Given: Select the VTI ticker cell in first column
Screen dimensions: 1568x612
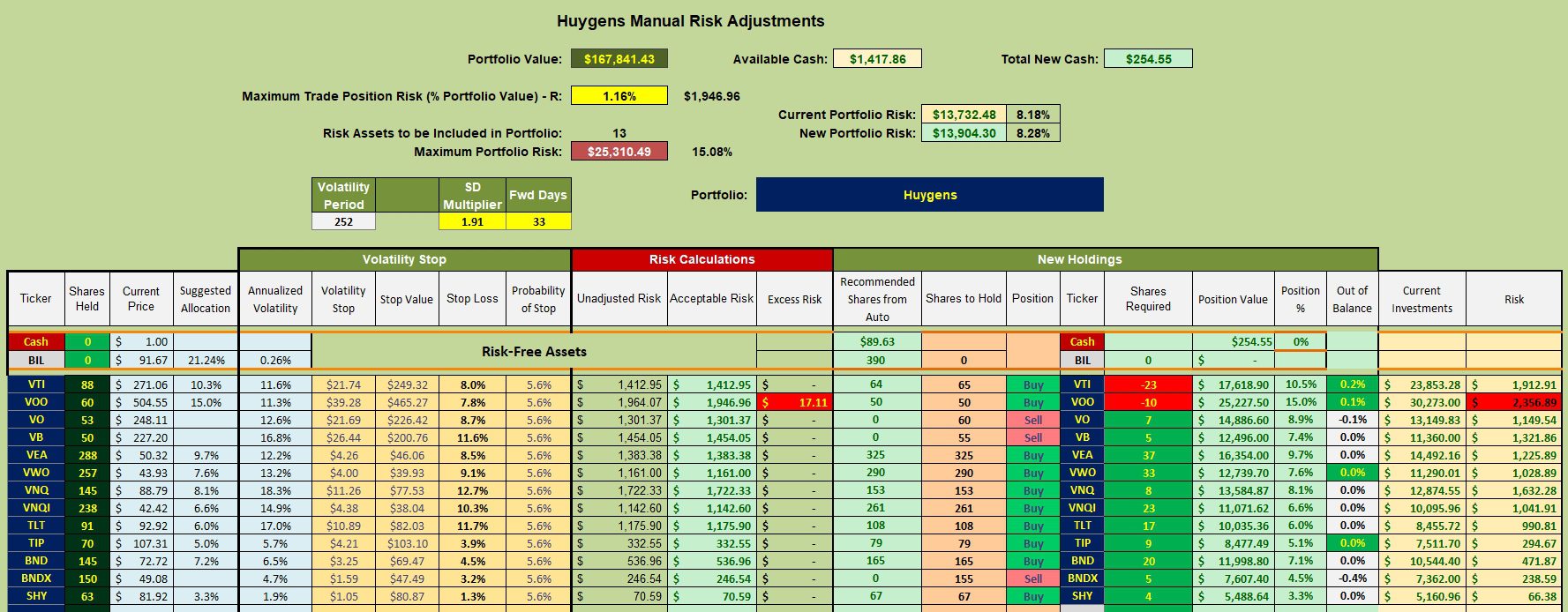Looking at the screenshot, I should pos(36,384).
